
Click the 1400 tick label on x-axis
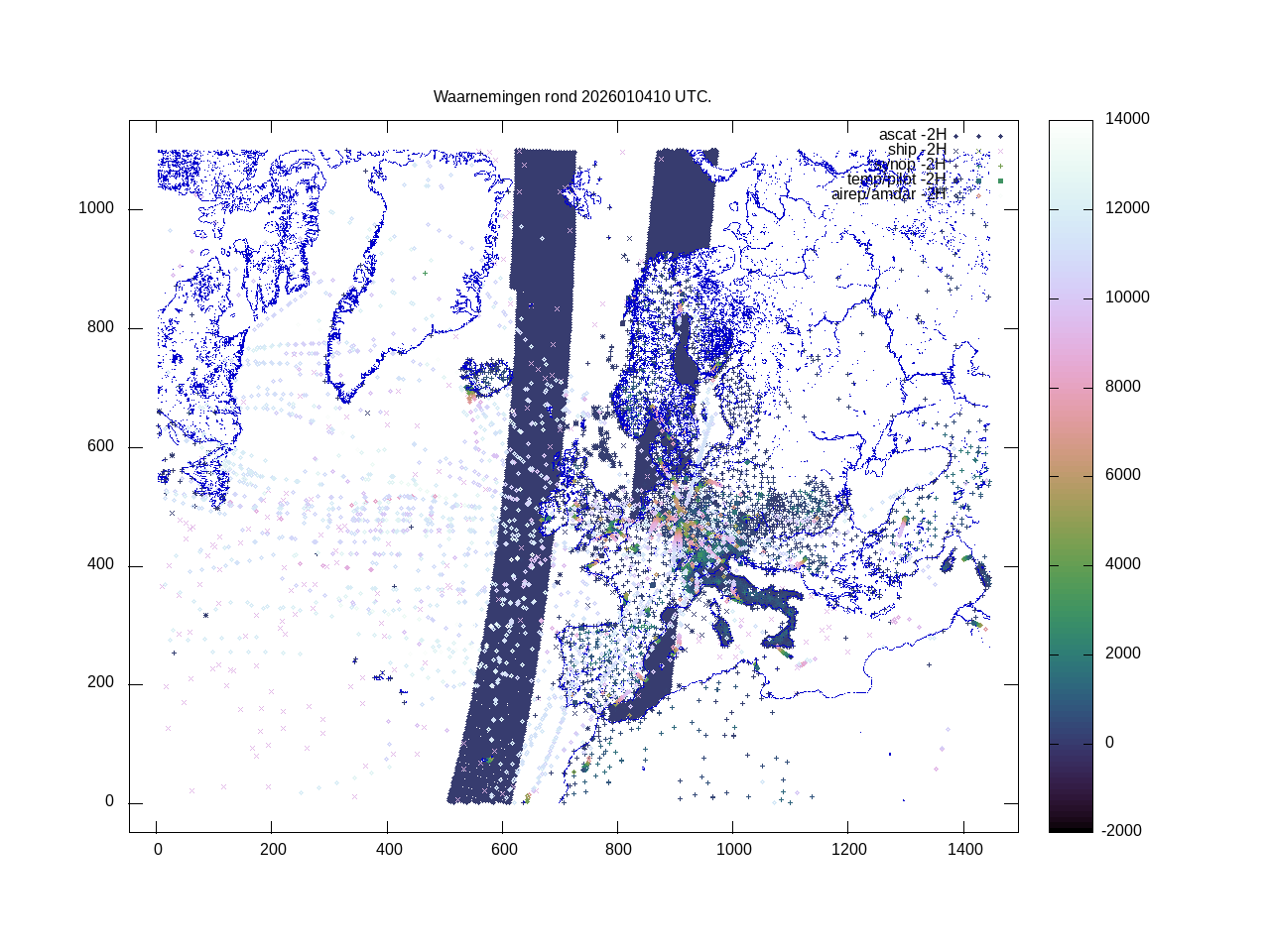click(x=964, y=850)
